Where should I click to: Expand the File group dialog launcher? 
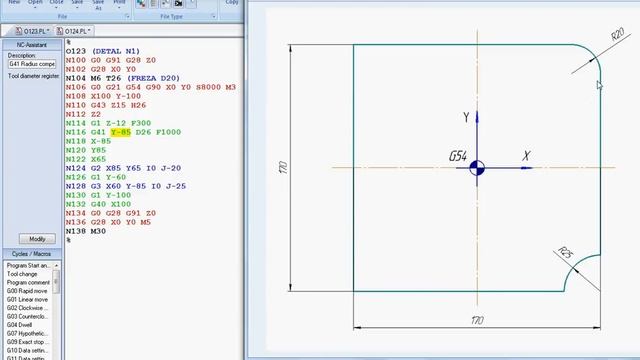click(127, 16)
